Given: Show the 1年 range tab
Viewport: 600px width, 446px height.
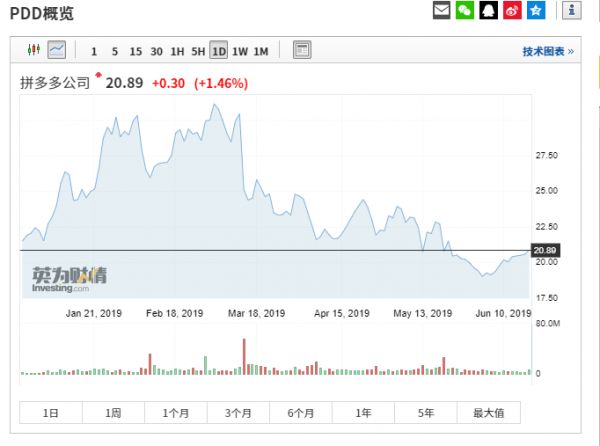Looking at the screenshot, I should [363, 413].
